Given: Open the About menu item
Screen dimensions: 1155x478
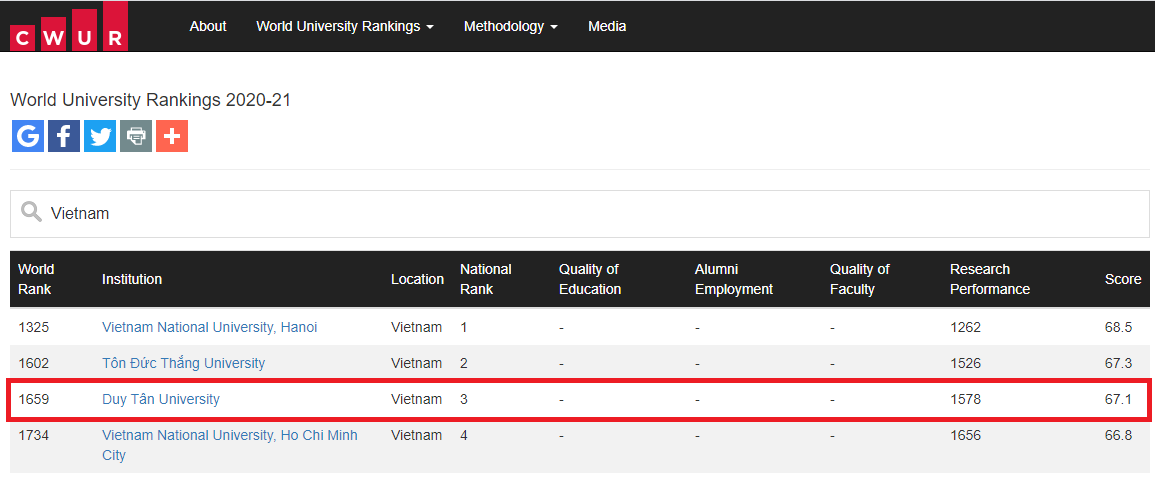Looking at the screenshot, I should tap(208, 26).
